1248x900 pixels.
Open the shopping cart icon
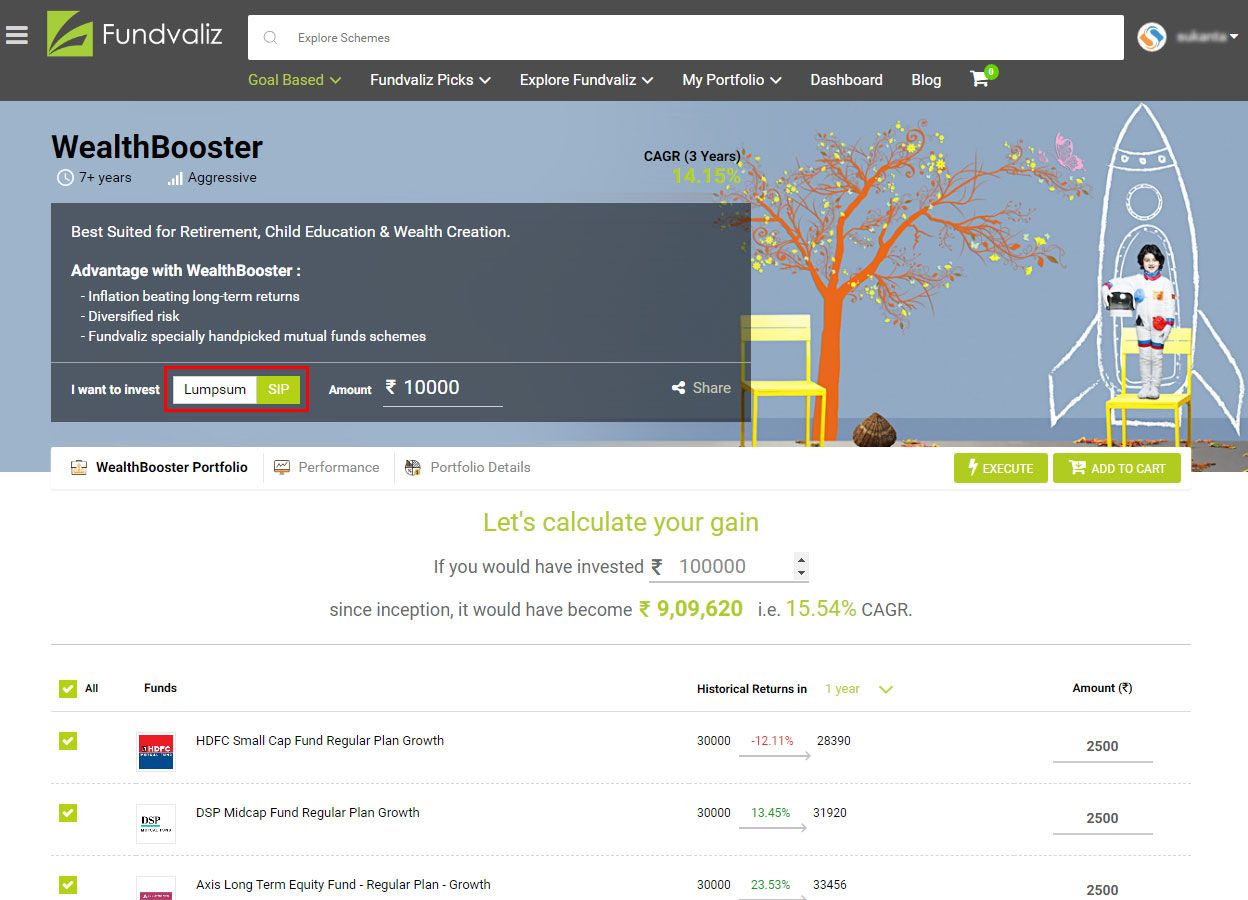(980, 79)
